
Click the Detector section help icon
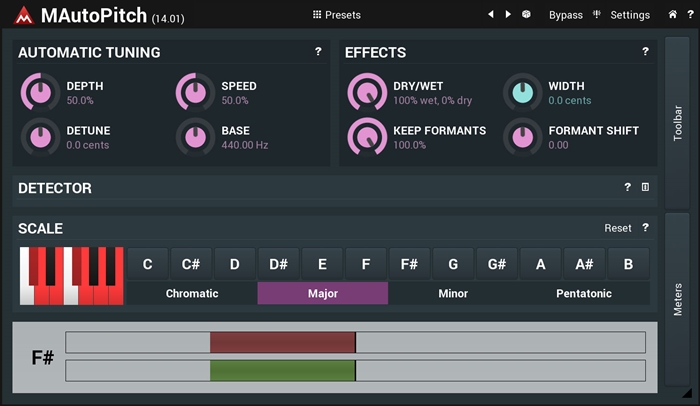[x=627, y=187]
